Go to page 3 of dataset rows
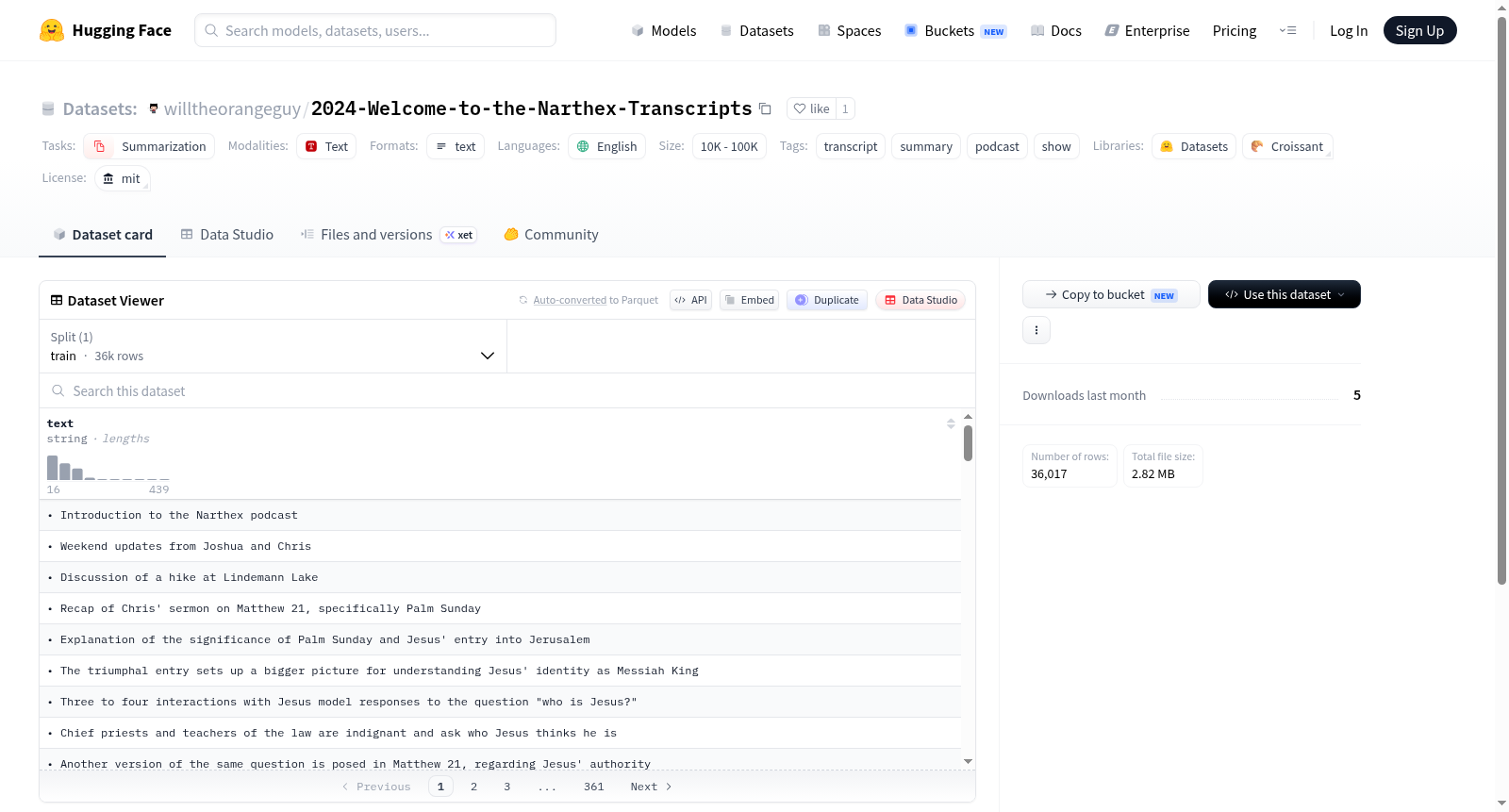 coord(507,787)
